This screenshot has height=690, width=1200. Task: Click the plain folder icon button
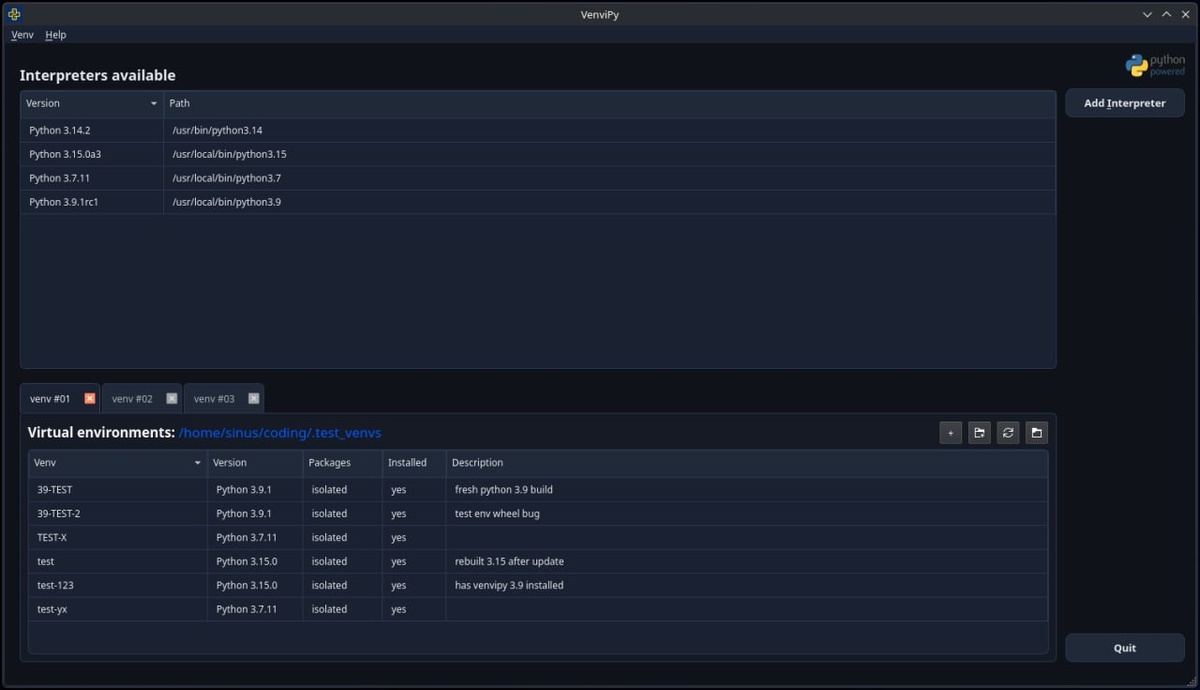pos(1037,433)
